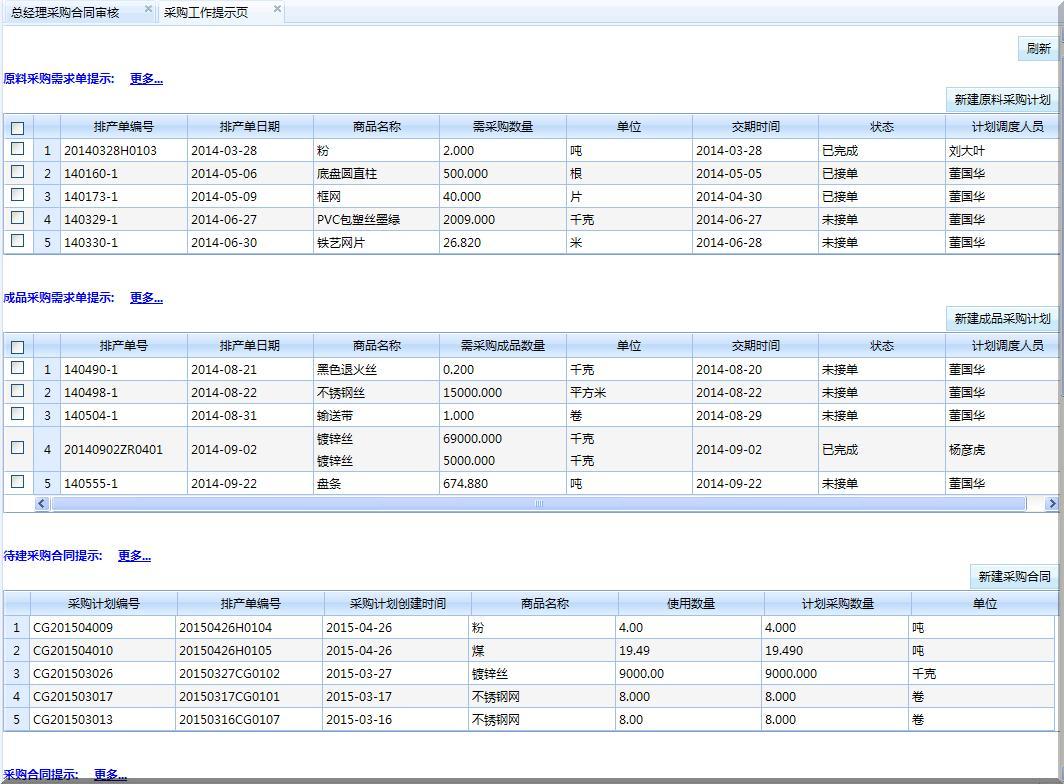Check the row checkbox for 140490-1
Screen dimensions: 1064x784
(17, 368)
